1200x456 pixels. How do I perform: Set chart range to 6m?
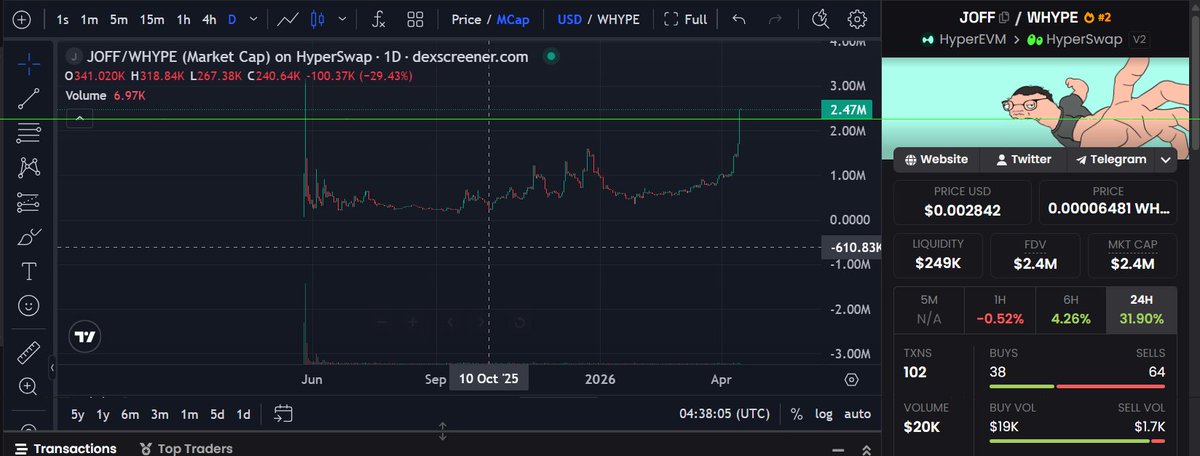(x=130, y=413)
